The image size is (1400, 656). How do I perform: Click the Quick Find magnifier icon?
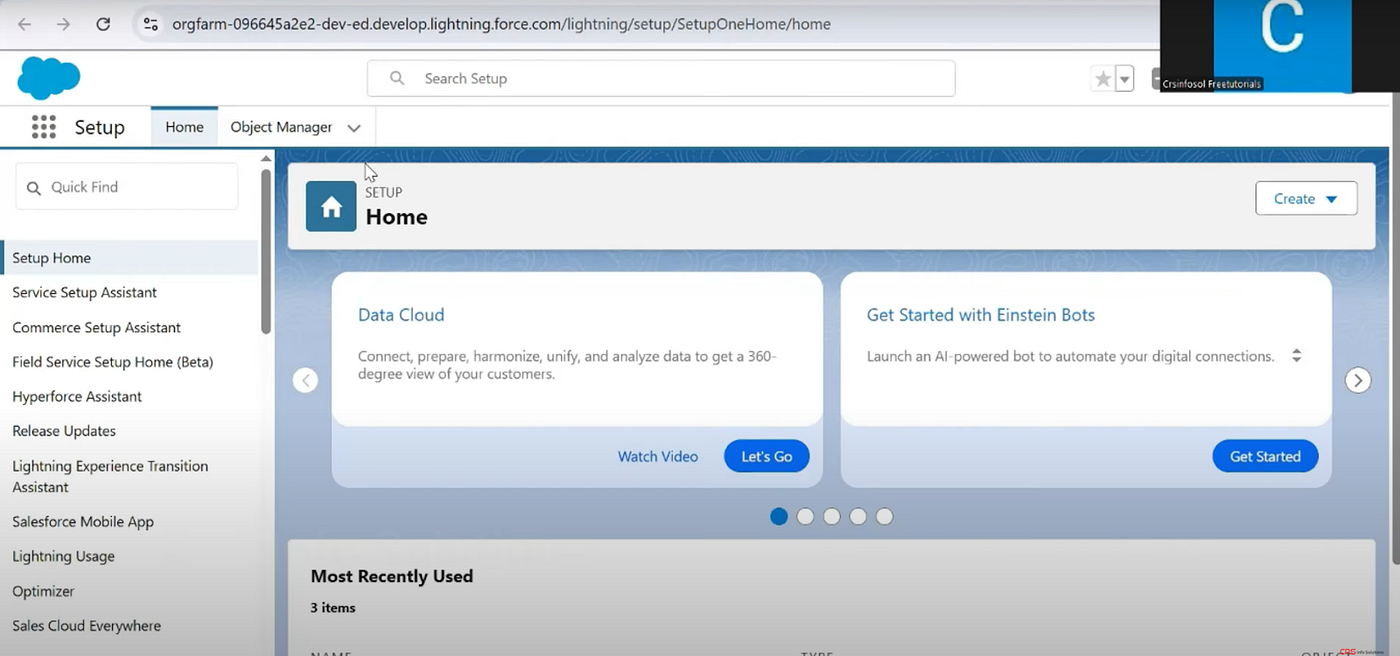click(x=34, y=188)
